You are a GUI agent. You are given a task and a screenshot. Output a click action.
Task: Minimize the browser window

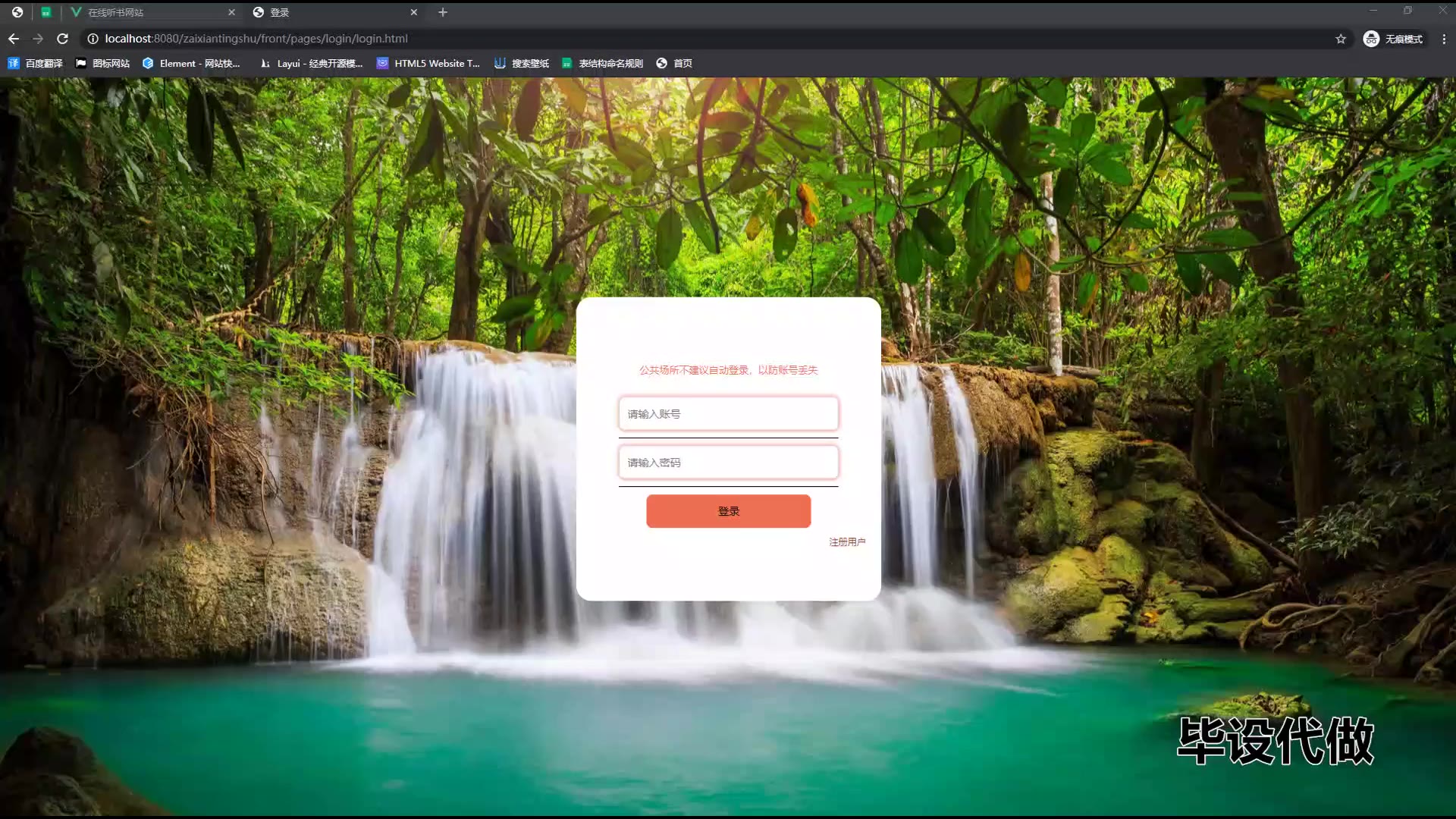tap(1373, 11)
